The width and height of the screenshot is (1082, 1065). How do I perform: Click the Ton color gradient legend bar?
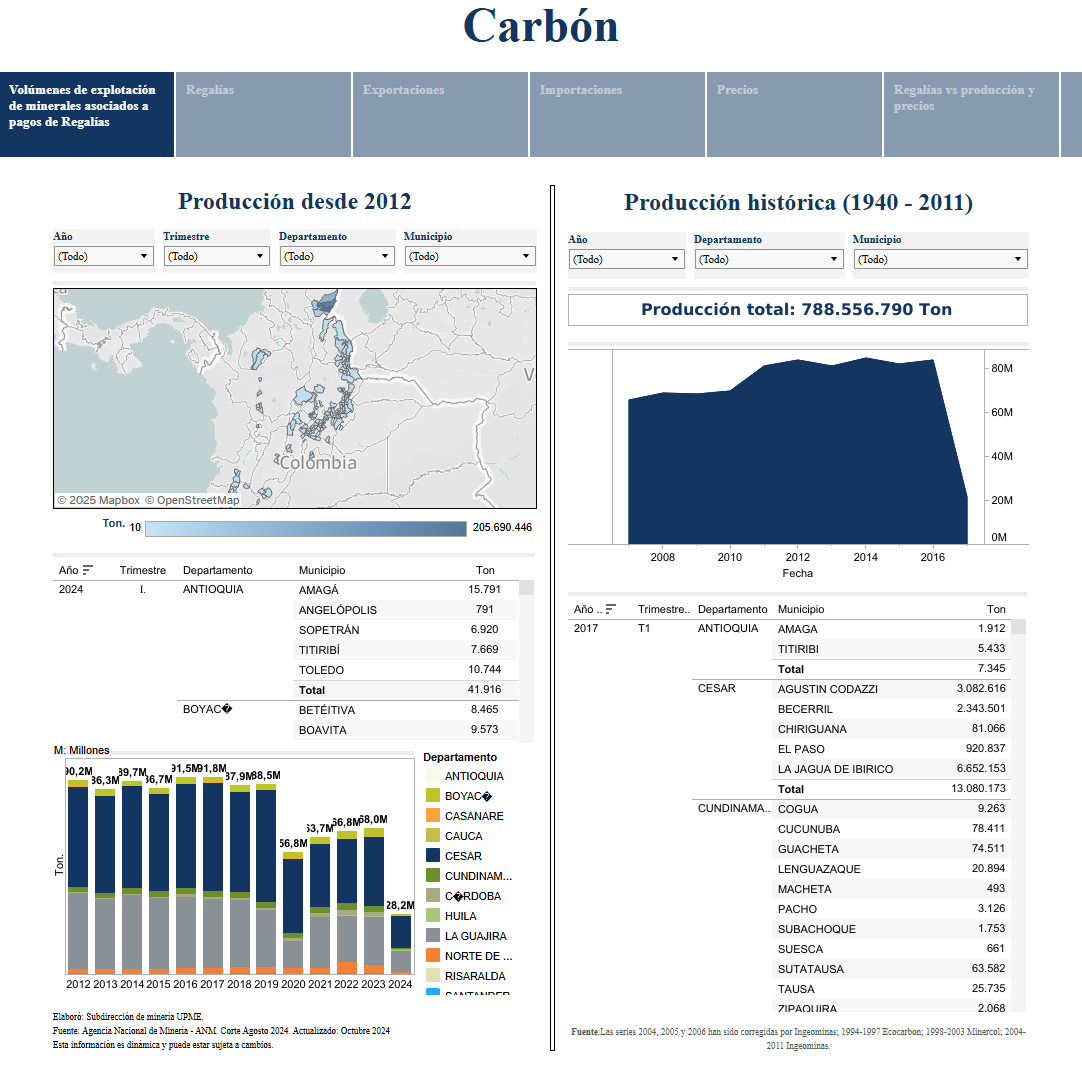pos(306,528)
